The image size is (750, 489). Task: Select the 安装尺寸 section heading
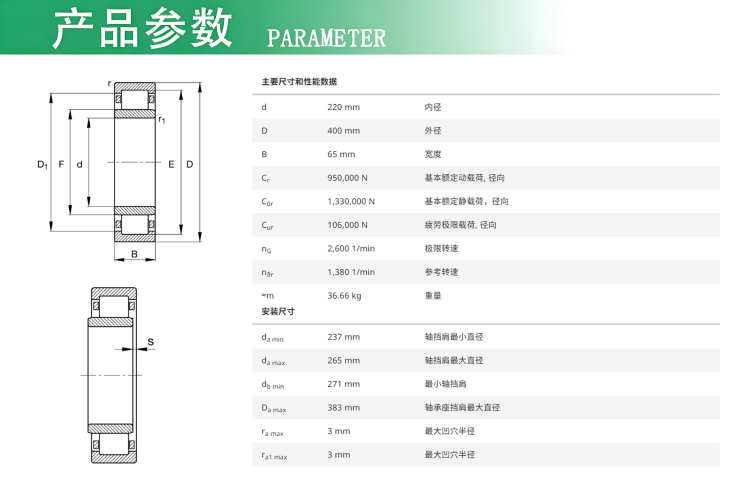(x=278, y=312)
